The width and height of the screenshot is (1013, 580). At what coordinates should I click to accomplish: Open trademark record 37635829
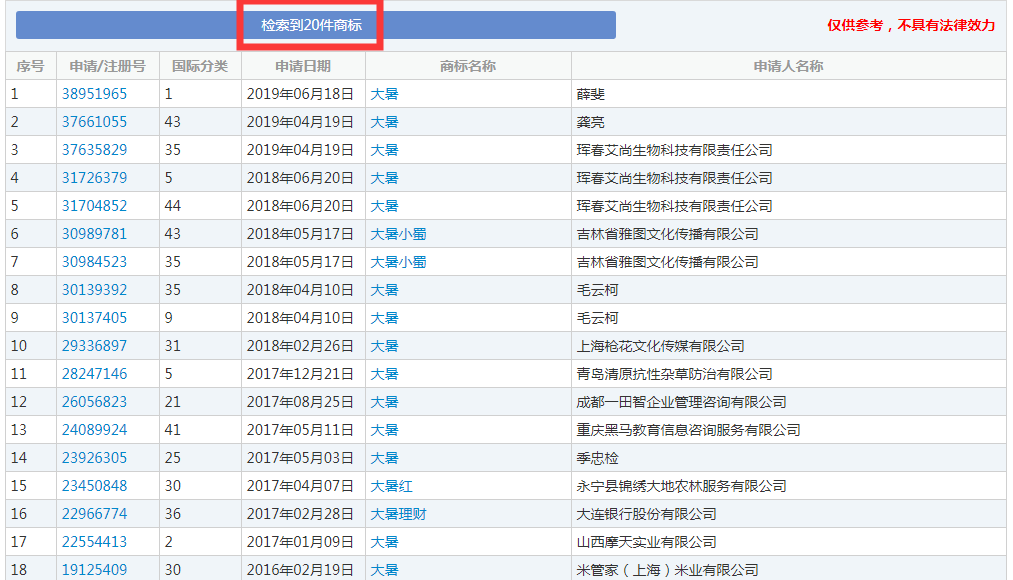[x=95, y=150]
